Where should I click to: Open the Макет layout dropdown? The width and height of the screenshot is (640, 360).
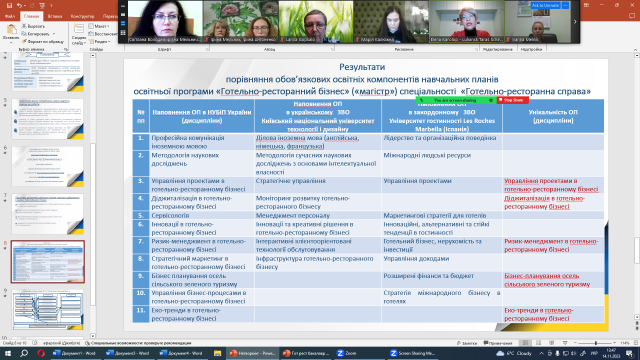click(99, 26)
